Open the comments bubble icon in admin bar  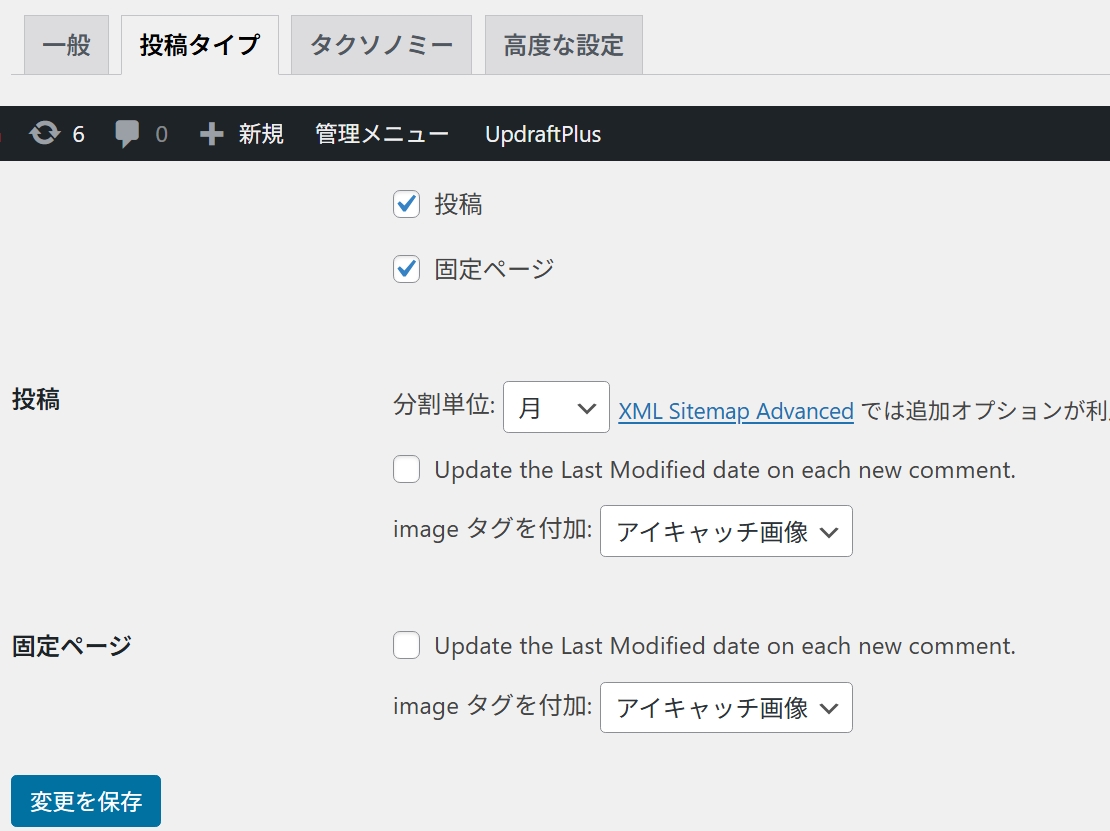pos(128,133)
